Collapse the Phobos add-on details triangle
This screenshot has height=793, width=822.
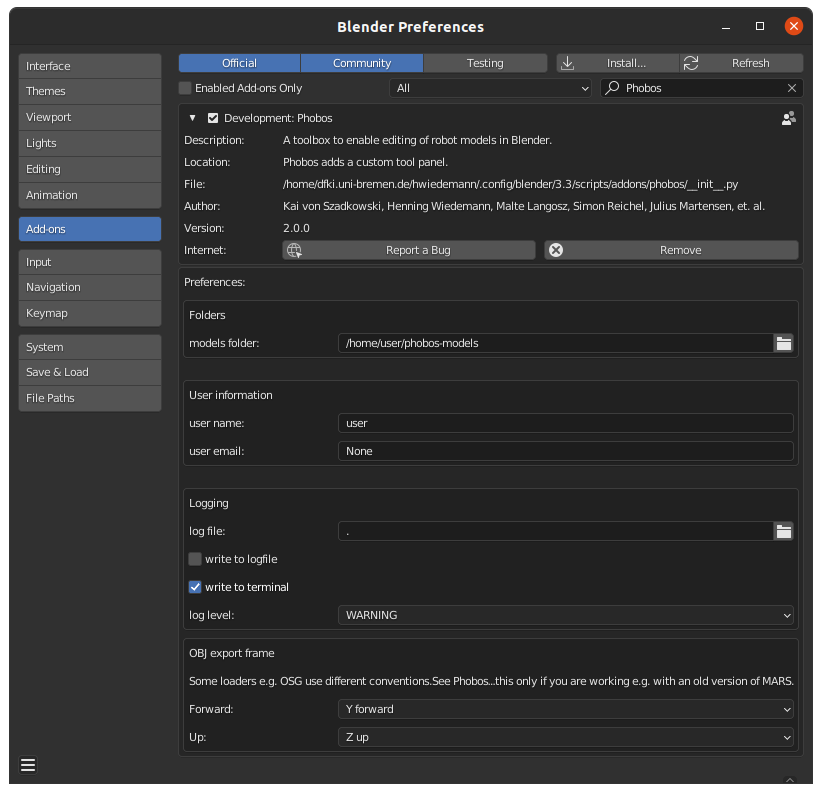click(x=192, y=118)
